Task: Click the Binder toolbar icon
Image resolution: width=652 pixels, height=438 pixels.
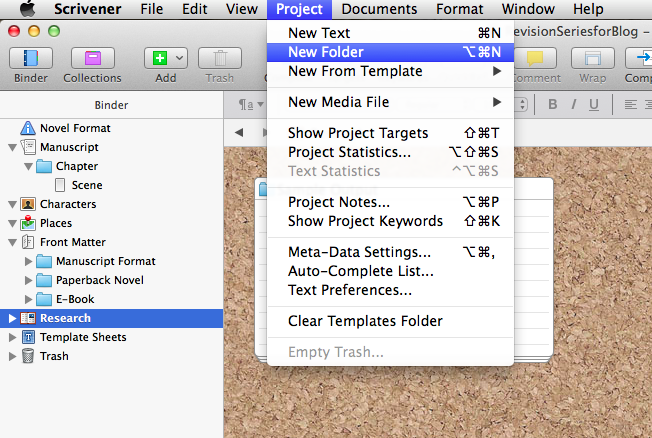Action: tap(31, 58)
